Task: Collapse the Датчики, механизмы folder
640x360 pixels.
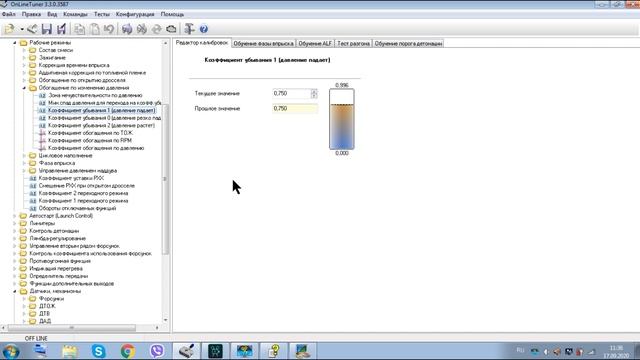Action: [x=15, y=291]
